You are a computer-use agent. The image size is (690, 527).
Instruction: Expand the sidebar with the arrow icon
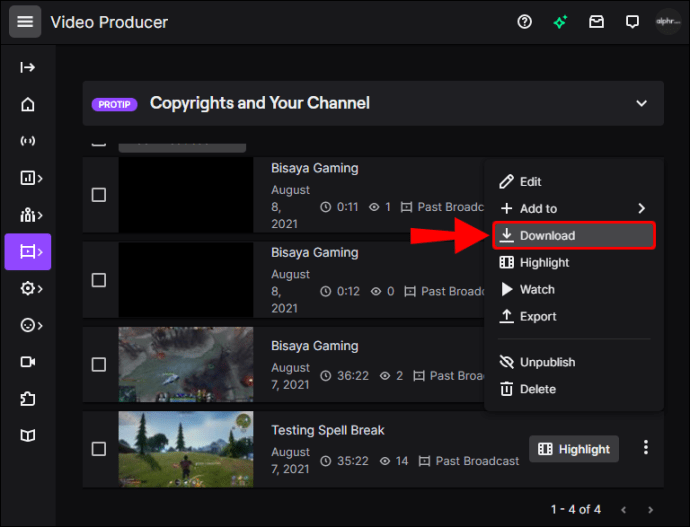coord(28,68)
